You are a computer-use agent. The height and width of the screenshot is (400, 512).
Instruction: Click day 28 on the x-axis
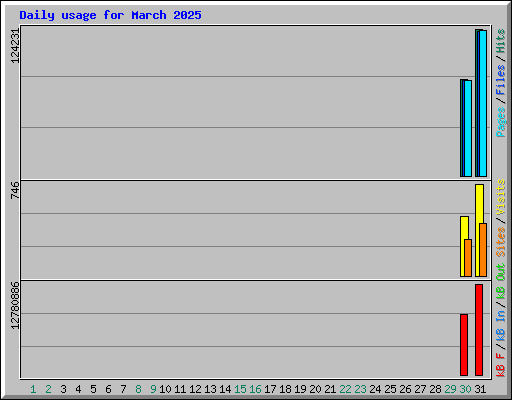(x=435, y=389)
